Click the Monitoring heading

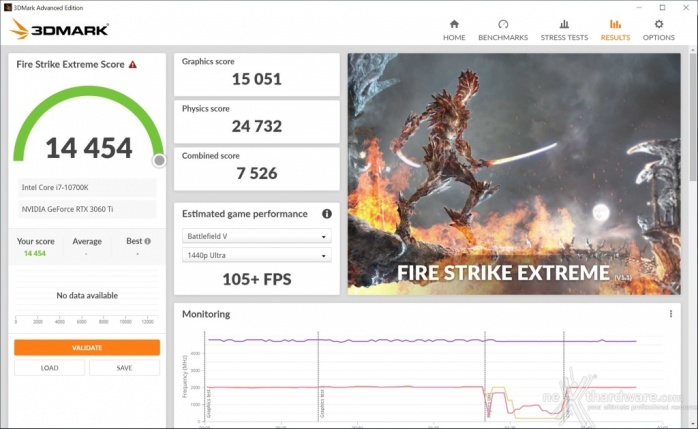coord(206,314)
